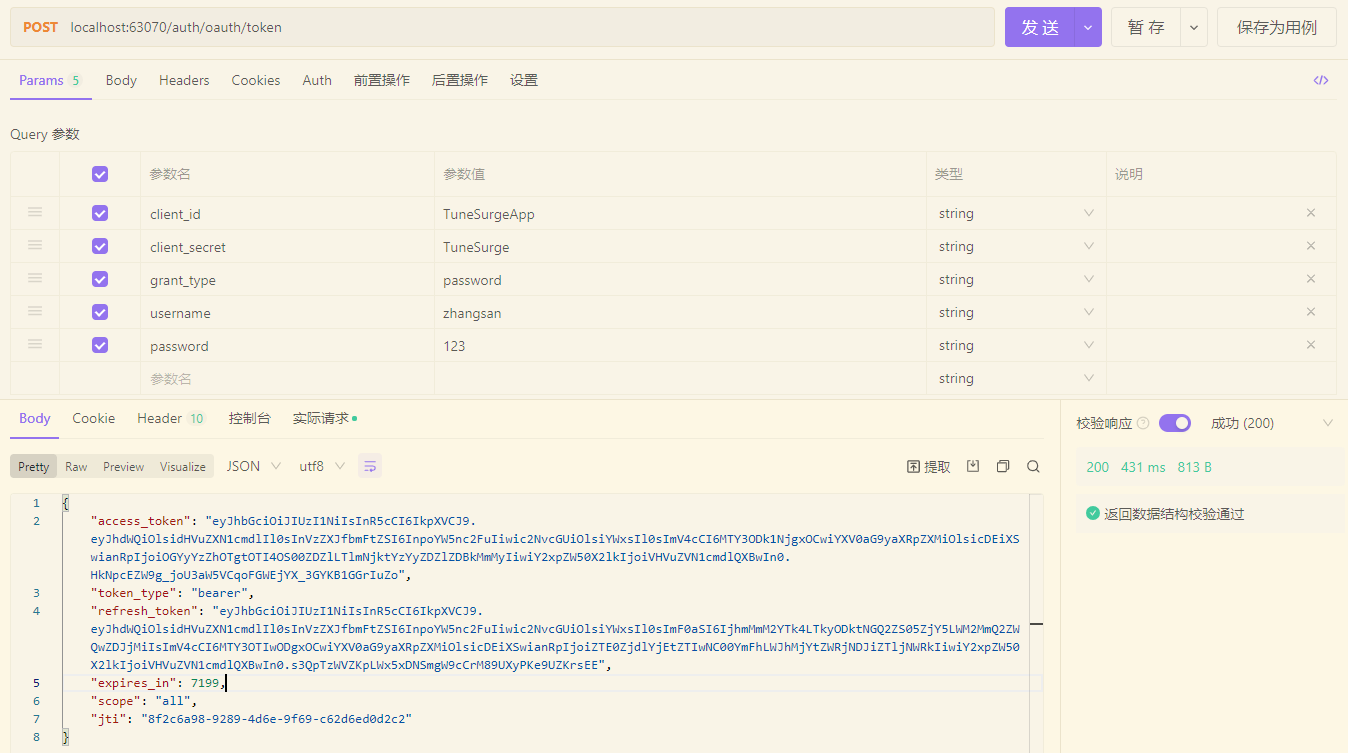Image resolution: width=1348 pixels, height=753 pixels.
Task: Delete the client_id parameter row
Action: 1311,213
